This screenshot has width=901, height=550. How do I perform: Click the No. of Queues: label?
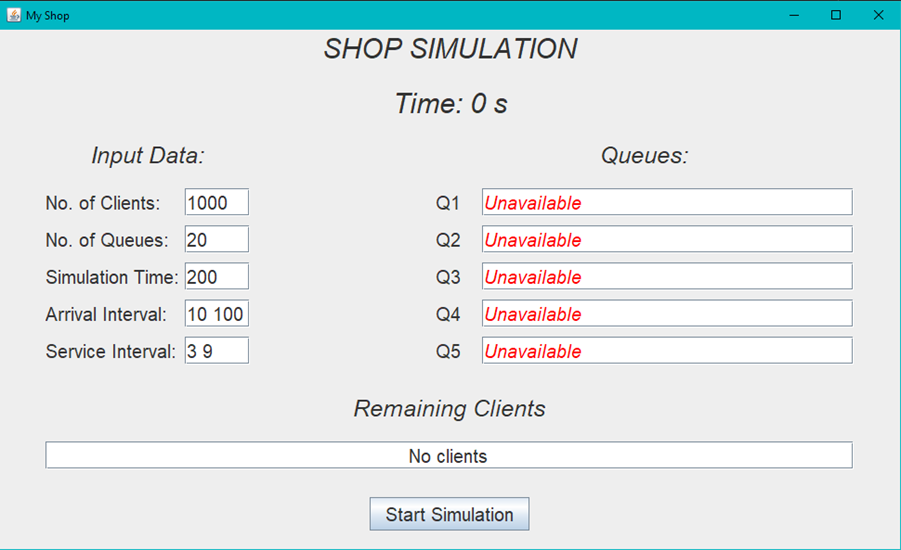[x=107, y=240]
